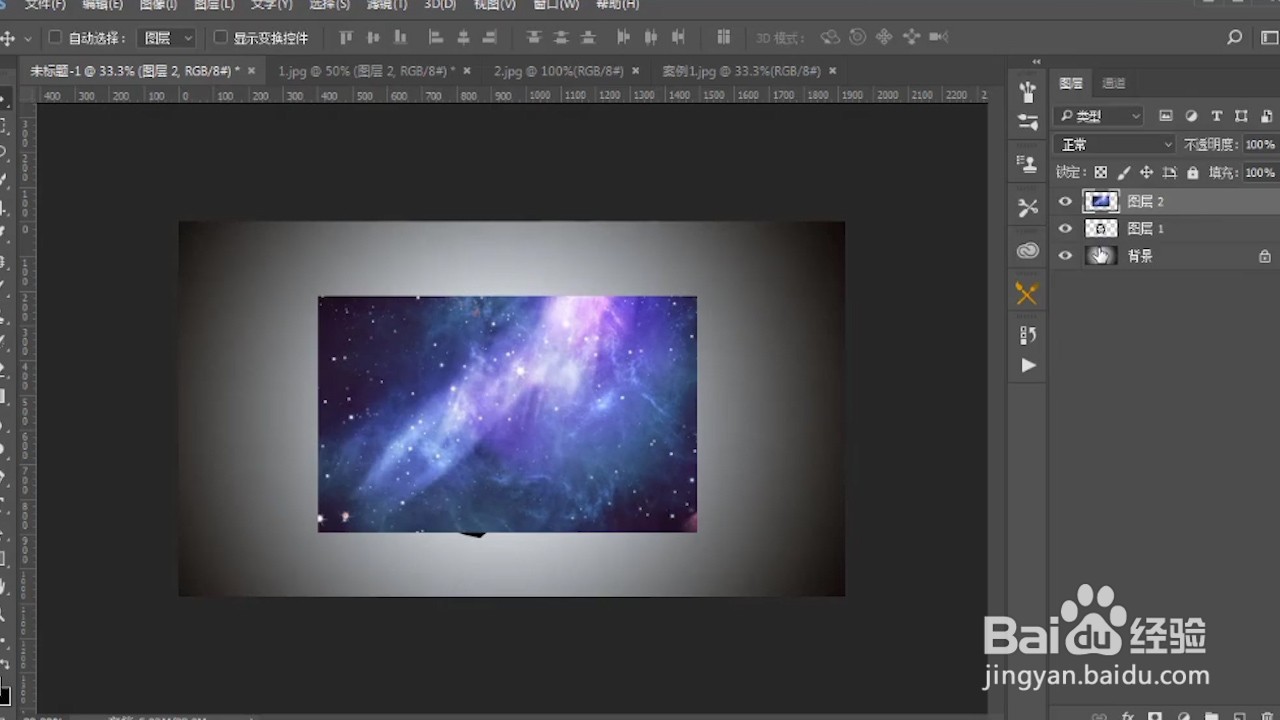Click the Clone Source stamp panel icon

point(1028,163)
